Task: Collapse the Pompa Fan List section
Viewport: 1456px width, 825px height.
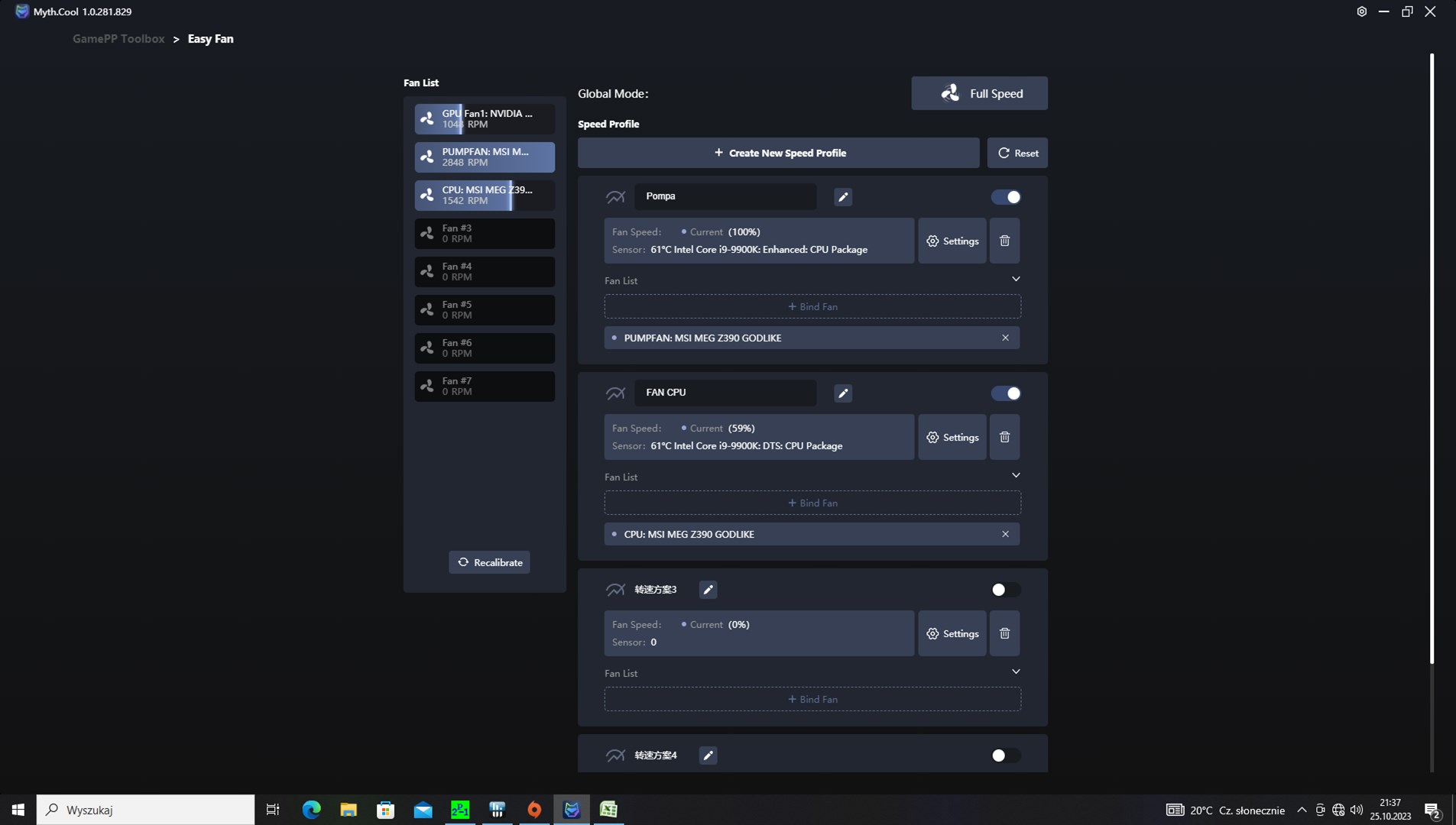Action: click(x=1016, y=280)
